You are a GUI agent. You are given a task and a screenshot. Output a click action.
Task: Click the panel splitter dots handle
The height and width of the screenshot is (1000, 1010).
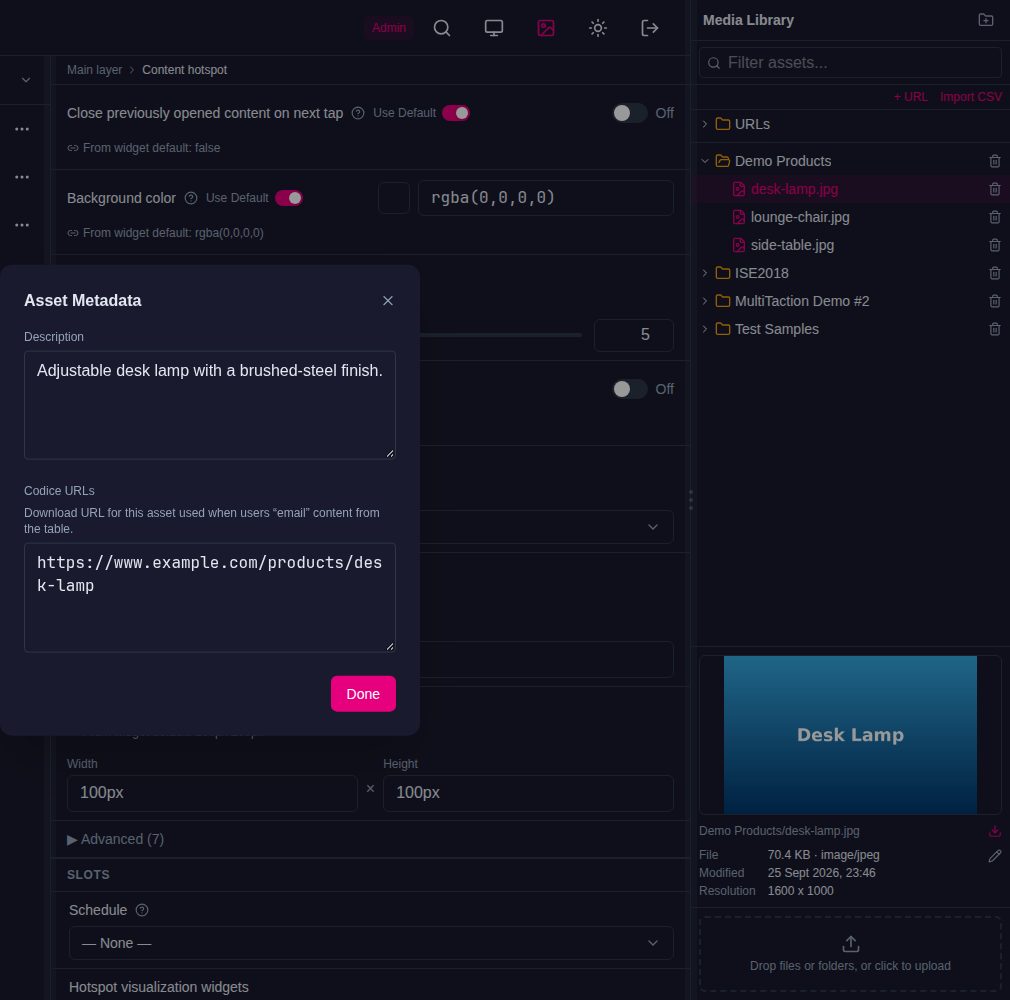click(x=691, y=500)
